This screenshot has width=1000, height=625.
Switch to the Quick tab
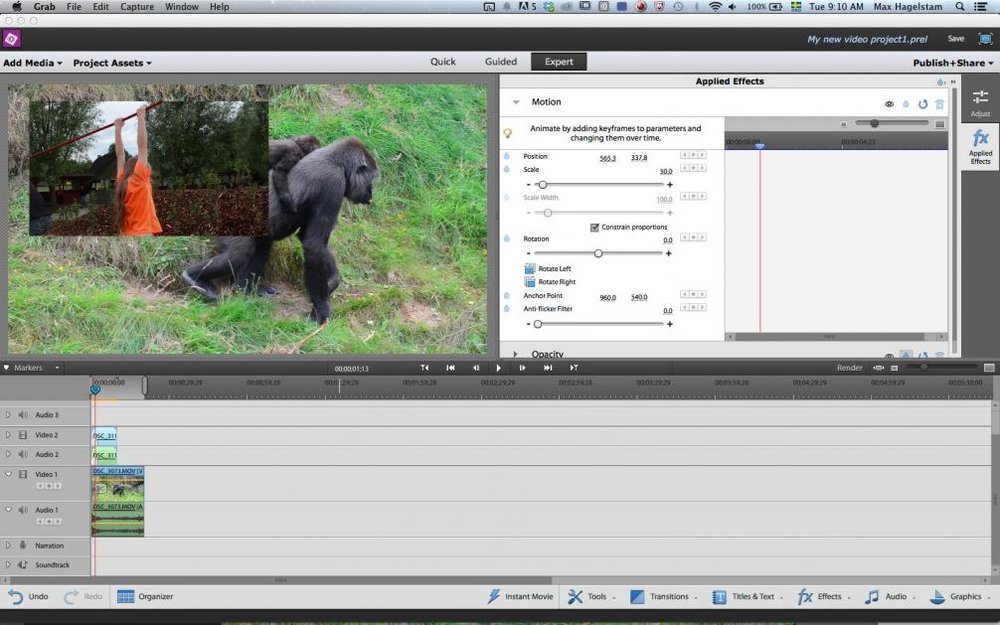(x=443, y=62)
